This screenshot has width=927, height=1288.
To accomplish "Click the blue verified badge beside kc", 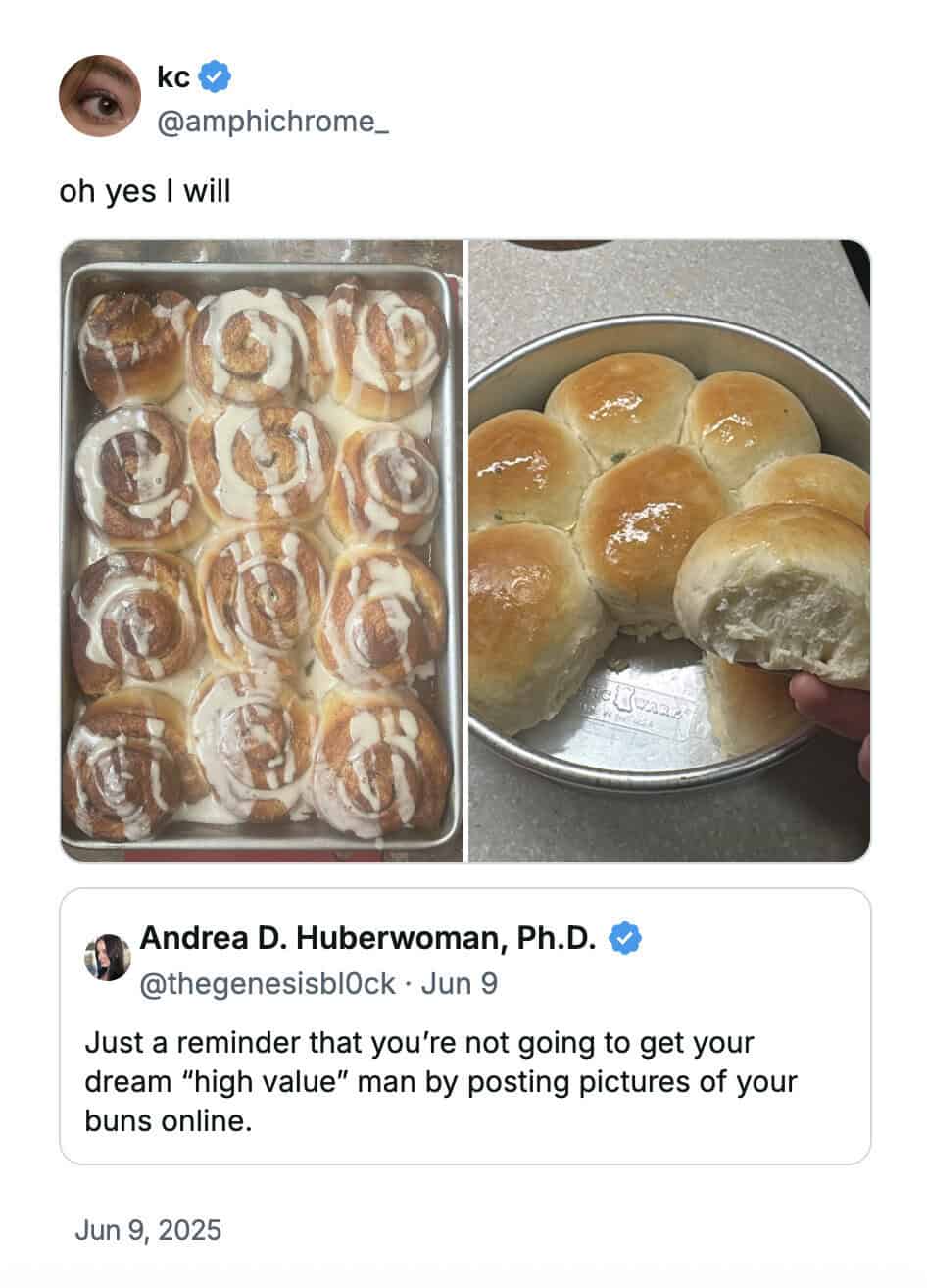I will pyautogui.click(x=215, y=75).
